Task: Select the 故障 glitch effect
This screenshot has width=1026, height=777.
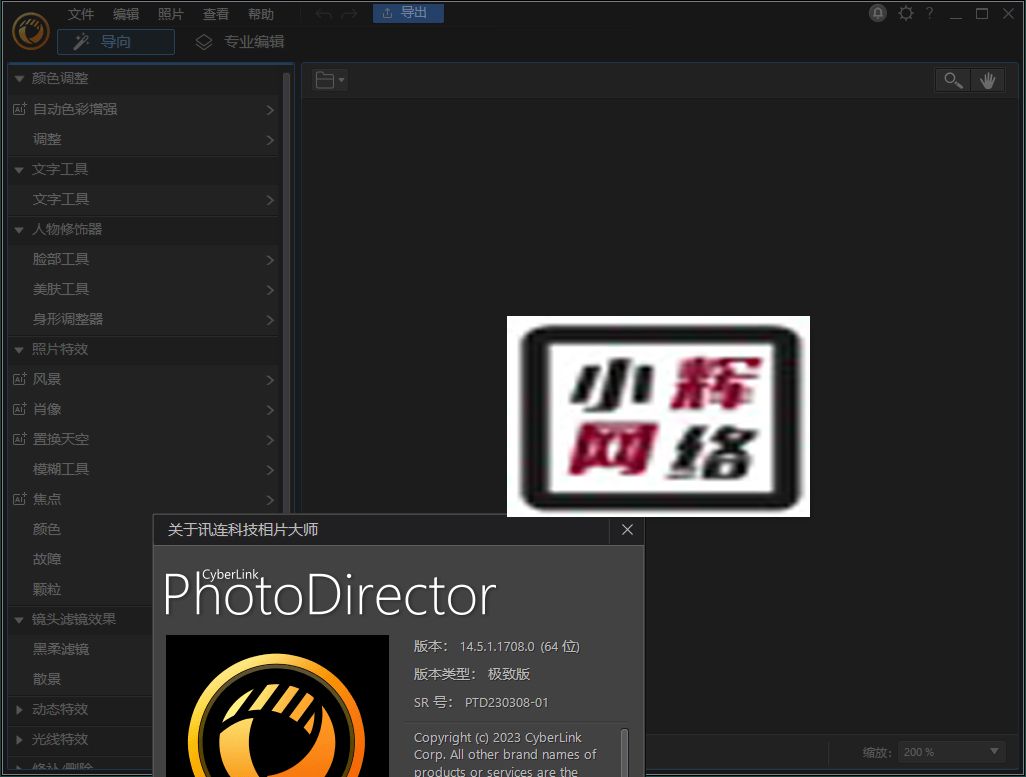Action: [47, 560]
